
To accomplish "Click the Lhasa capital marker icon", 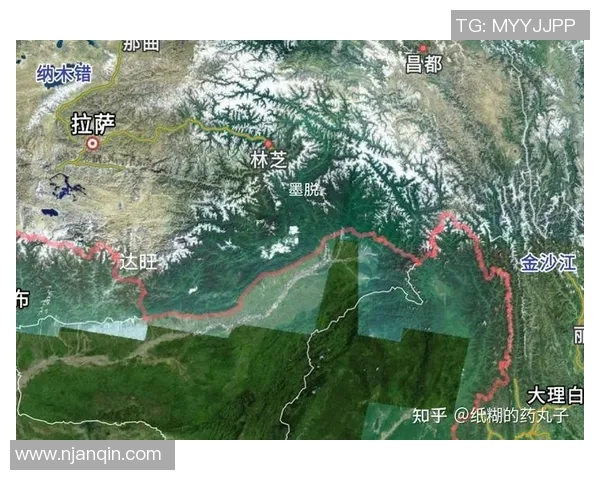I will tap(92, 144).
